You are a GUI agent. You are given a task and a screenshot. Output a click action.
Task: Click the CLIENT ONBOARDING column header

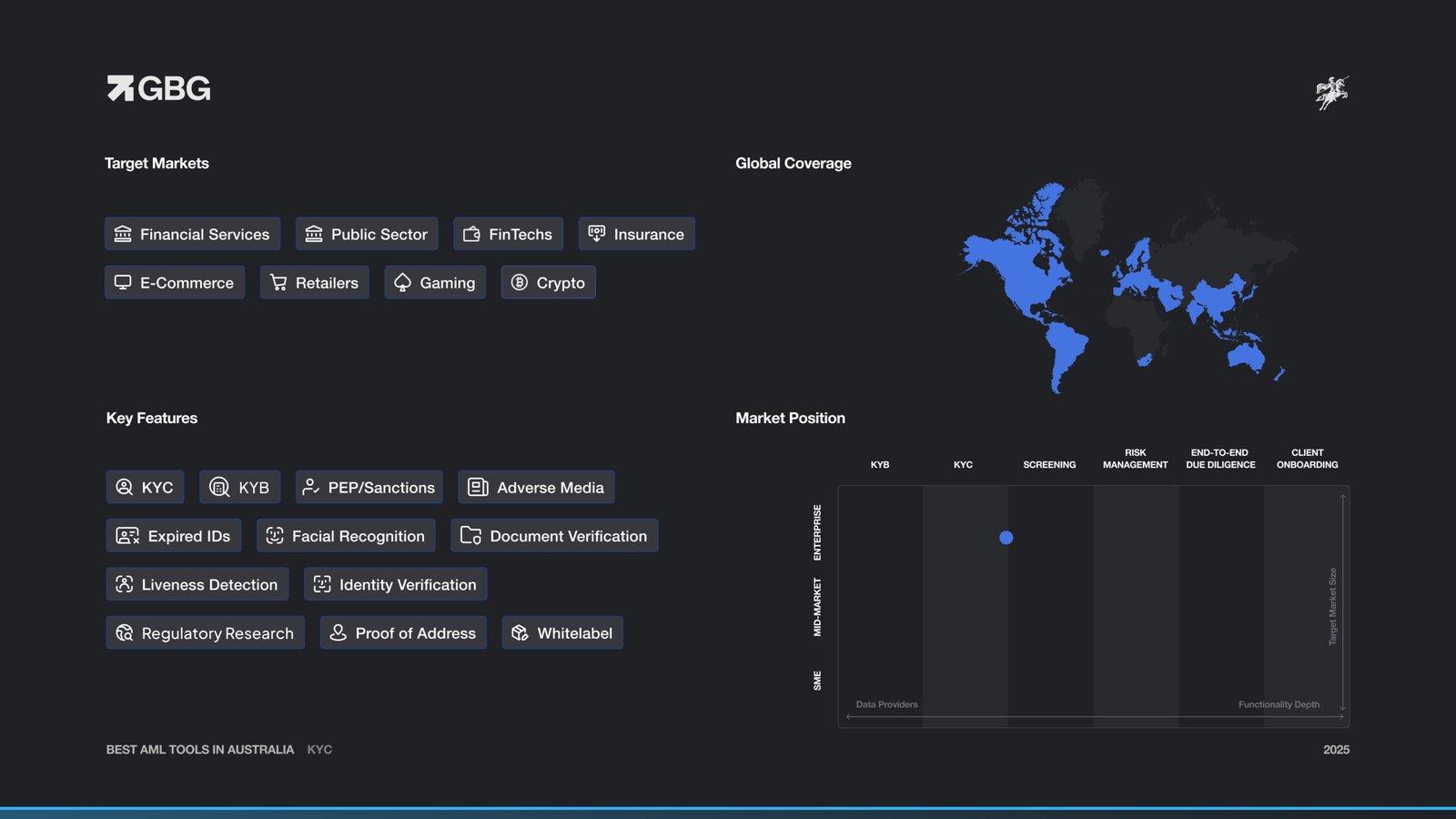[1307, 459]
